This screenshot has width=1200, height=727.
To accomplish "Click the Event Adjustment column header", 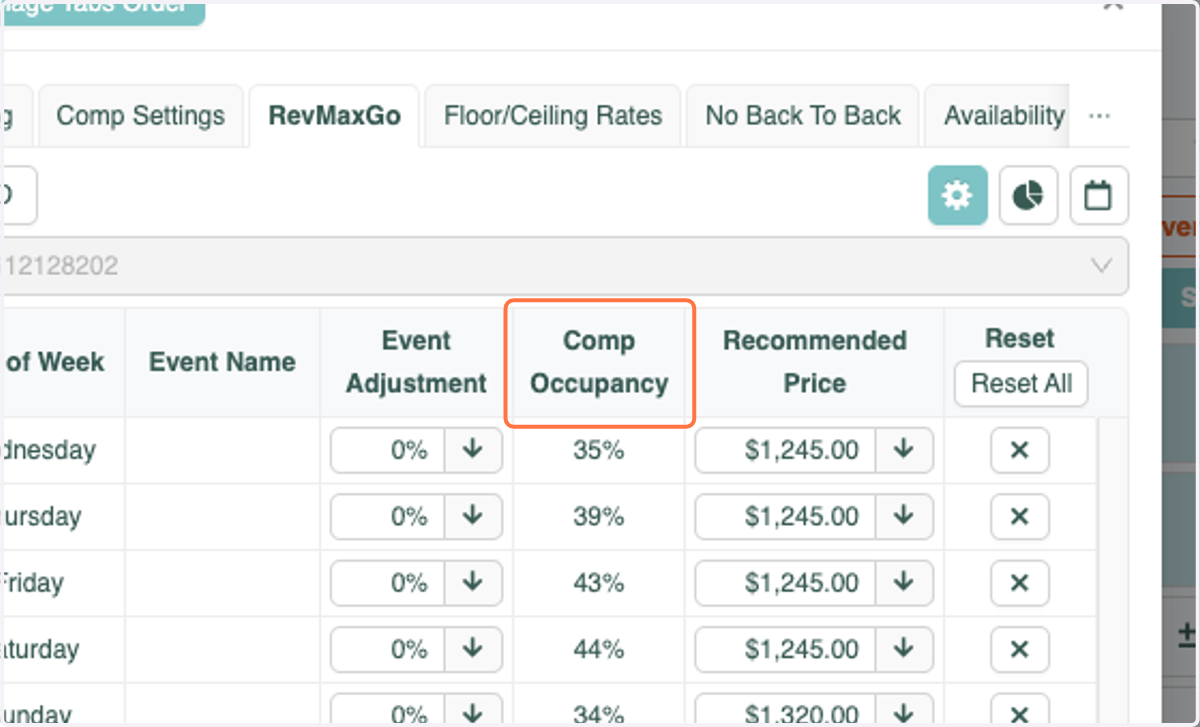I will click(x=416, y=362).
